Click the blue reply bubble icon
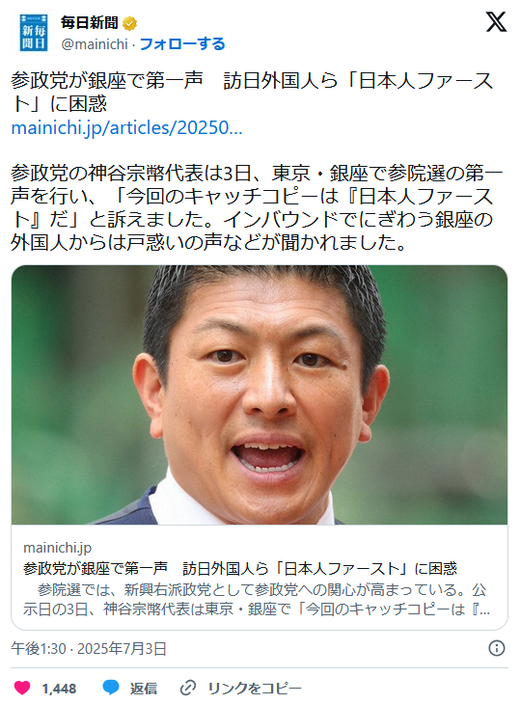Image resolution: width=520 pixels, height=704 pixels. tap(111, 687)
